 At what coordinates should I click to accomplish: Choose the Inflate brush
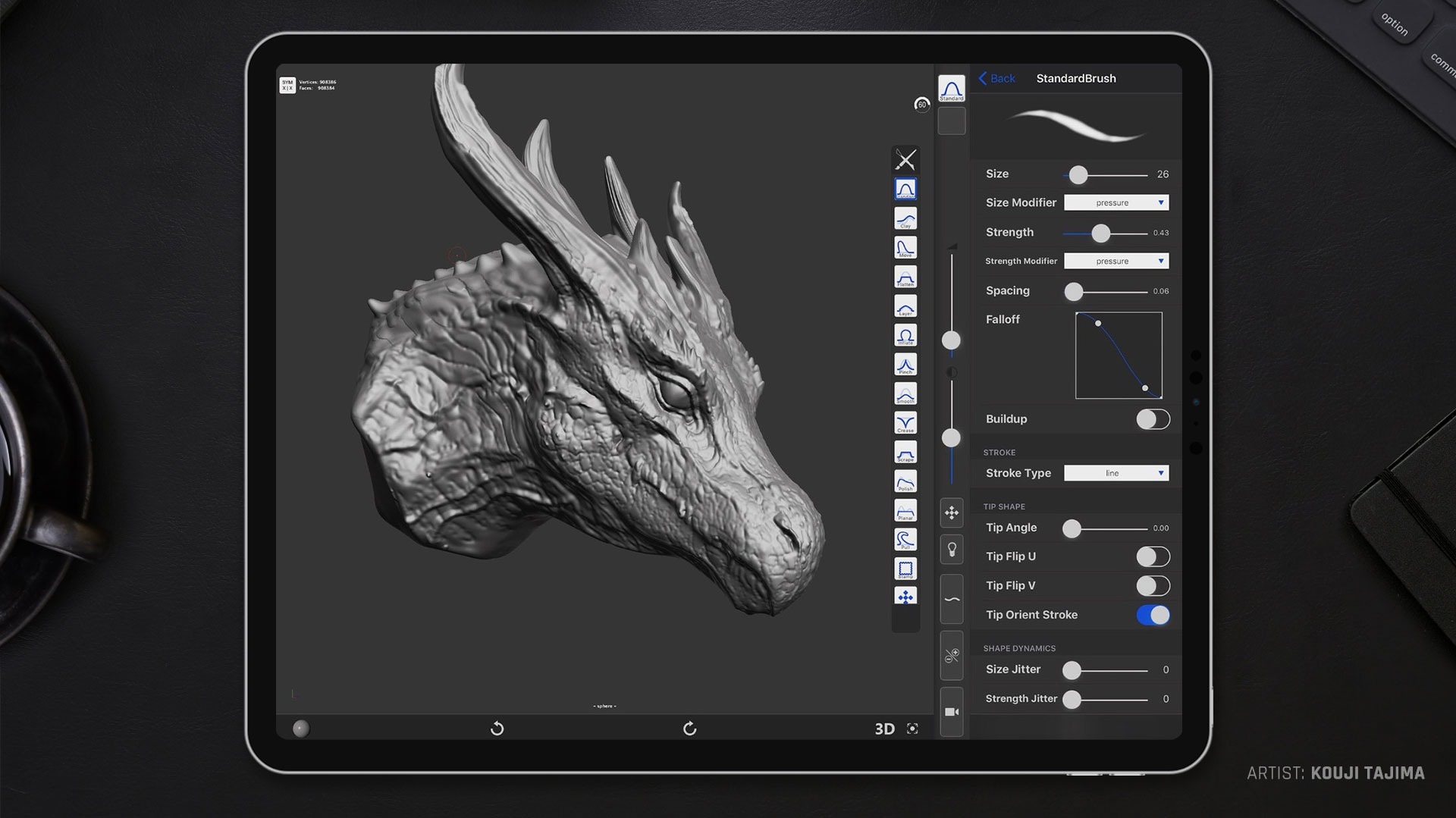click(905, 336)
